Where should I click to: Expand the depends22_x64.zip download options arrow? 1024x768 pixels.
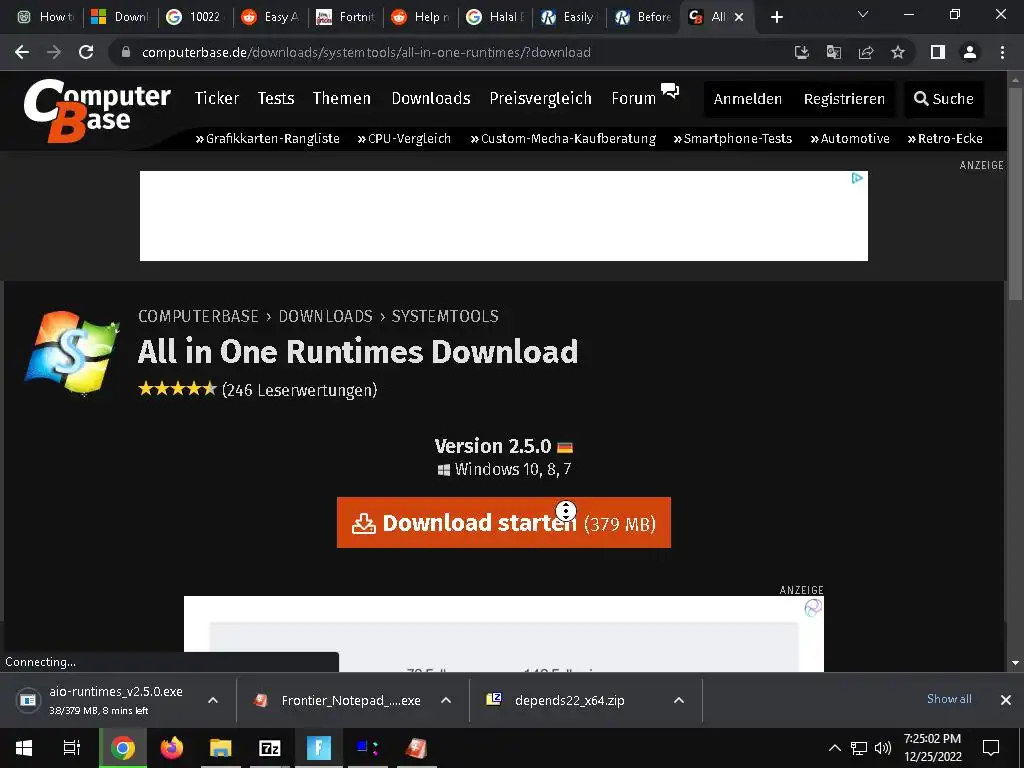pyautogui.click(x=679, y=700)
